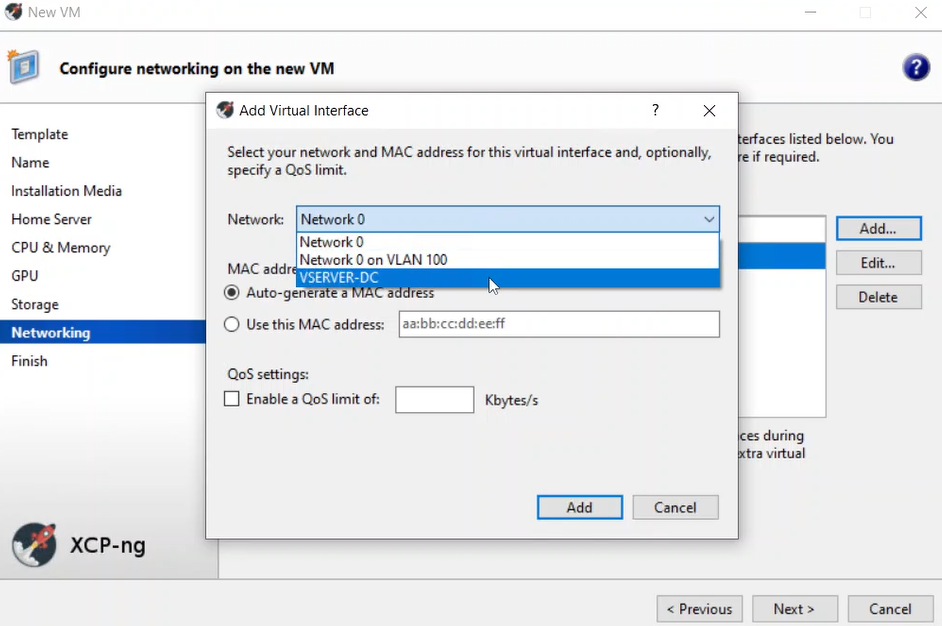Select the Use this MAC address option
The height and width of the screenshot is (626, 942).
pos(232,324)
